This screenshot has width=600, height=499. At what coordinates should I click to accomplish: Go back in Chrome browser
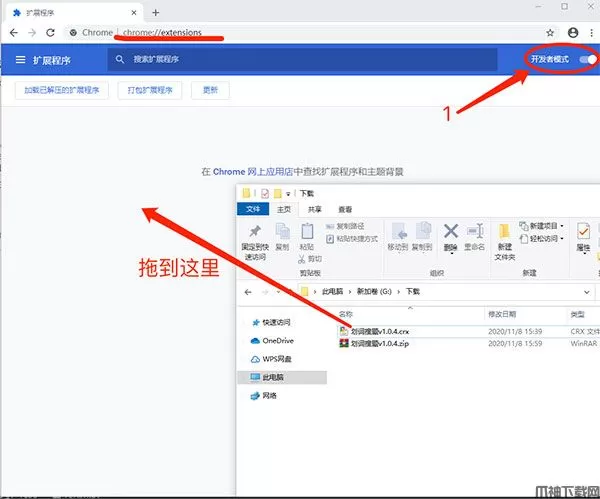[14, 33]
